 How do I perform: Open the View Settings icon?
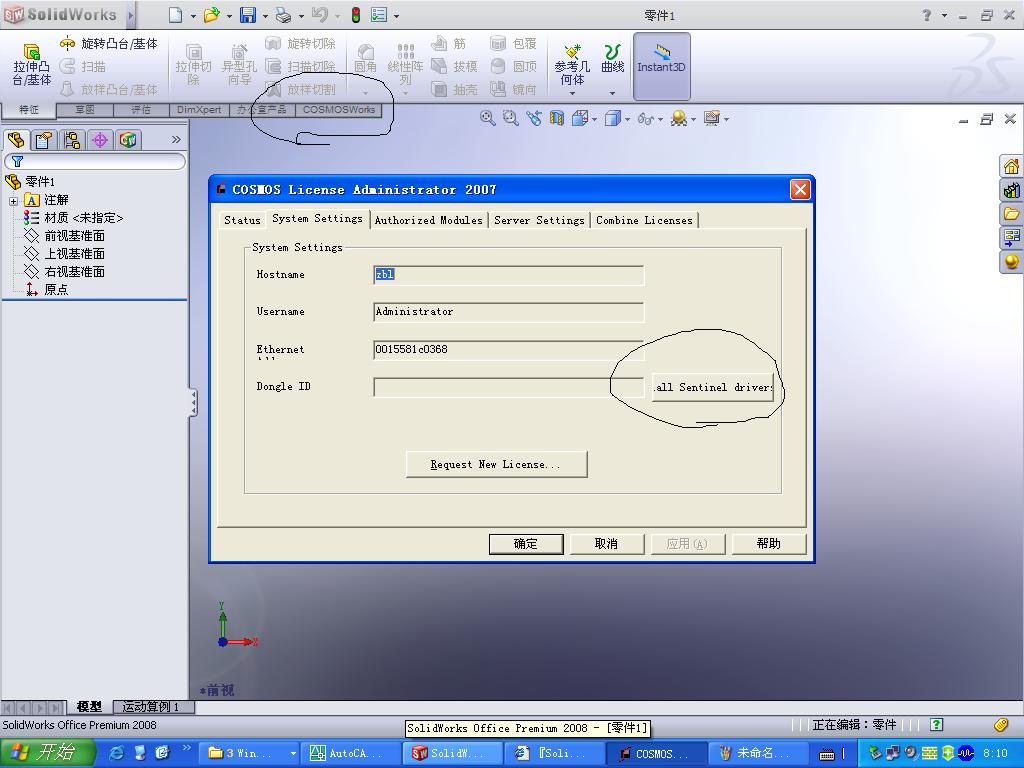point(712,118)
